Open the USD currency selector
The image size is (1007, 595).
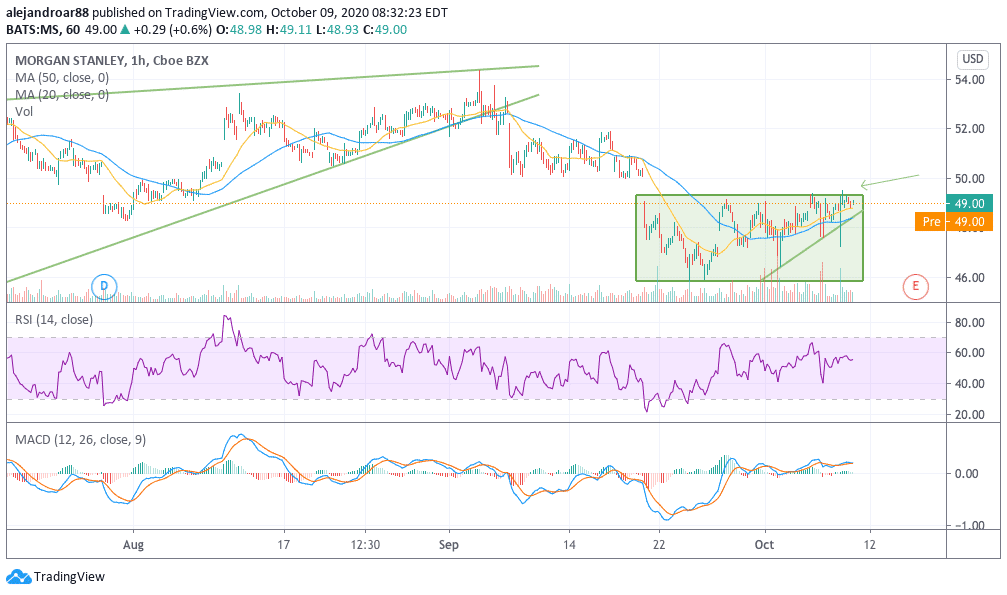click(972, 59)
